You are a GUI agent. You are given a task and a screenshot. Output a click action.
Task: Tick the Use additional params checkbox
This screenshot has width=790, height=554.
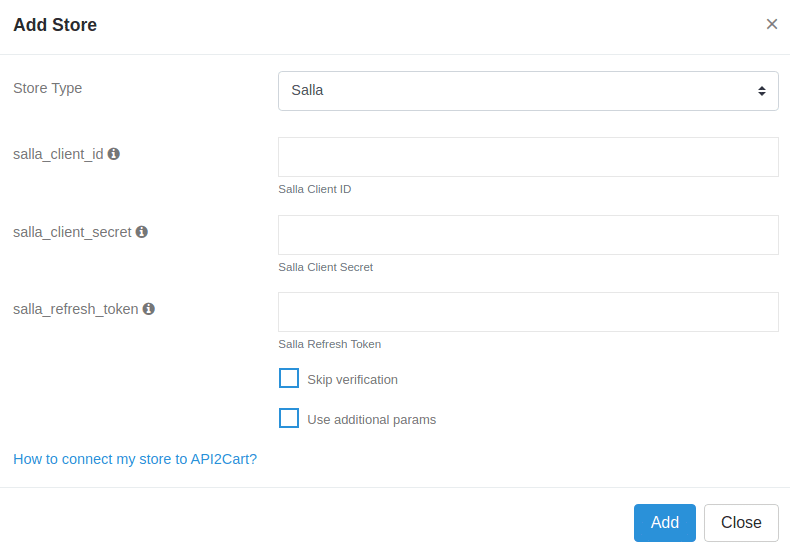click(x=289, y=418)
